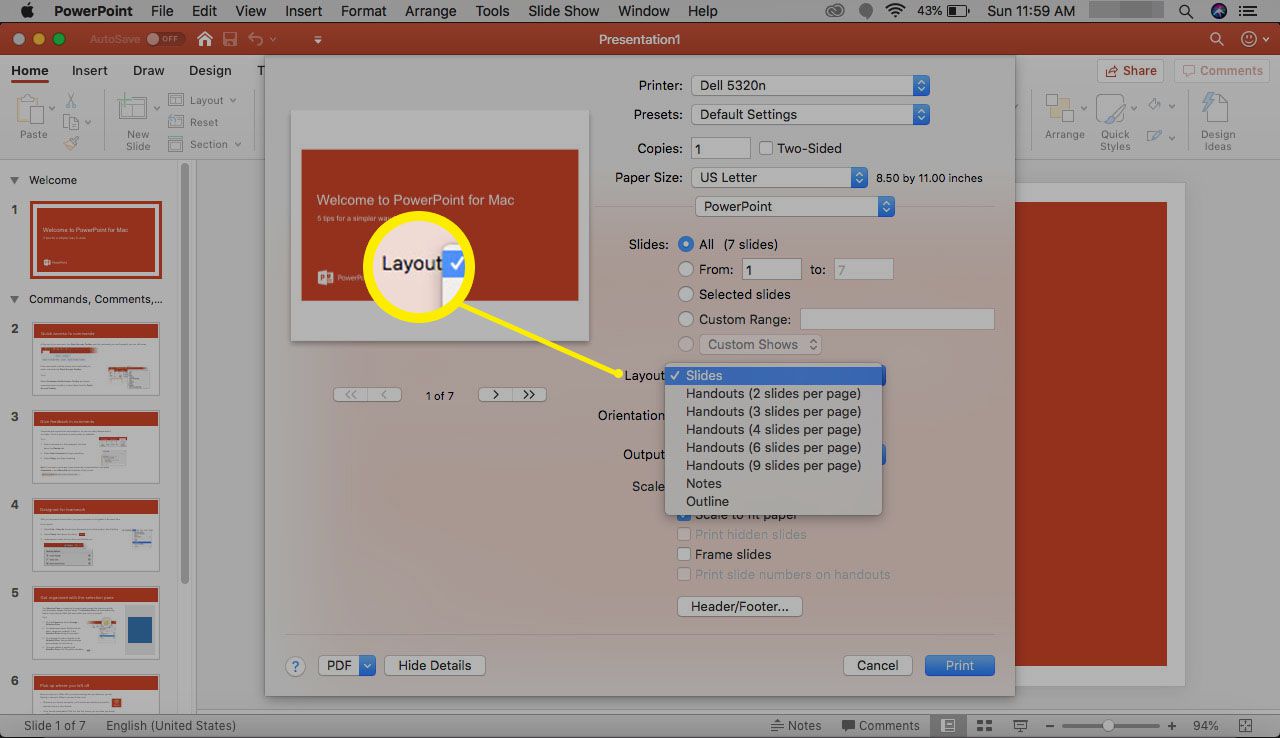Click the Cut scissors icon
The width and height of the screenshot is (1280, 738).
pos(71,100)
